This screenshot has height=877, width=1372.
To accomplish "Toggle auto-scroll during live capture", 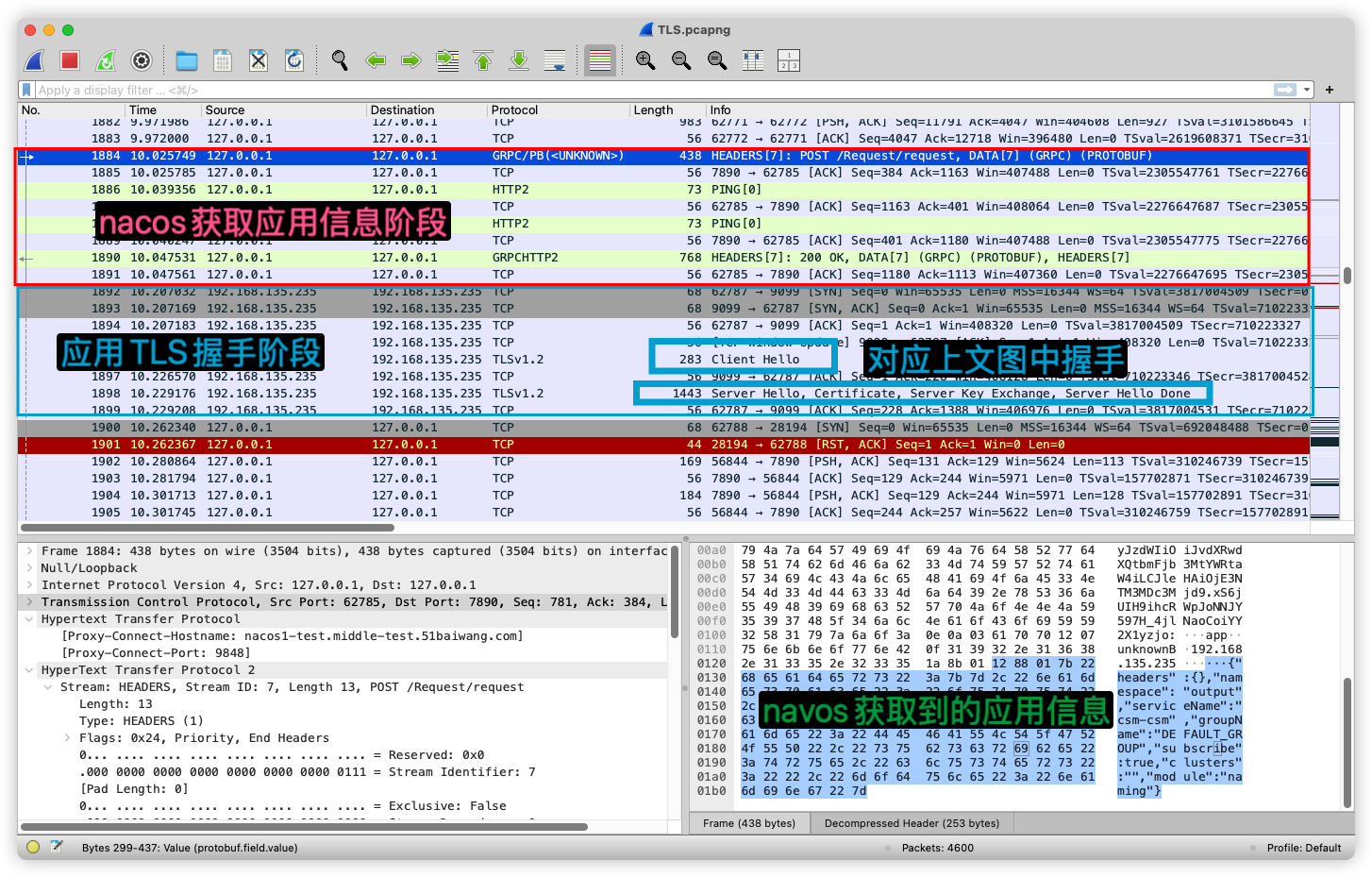I will (555, 61).
